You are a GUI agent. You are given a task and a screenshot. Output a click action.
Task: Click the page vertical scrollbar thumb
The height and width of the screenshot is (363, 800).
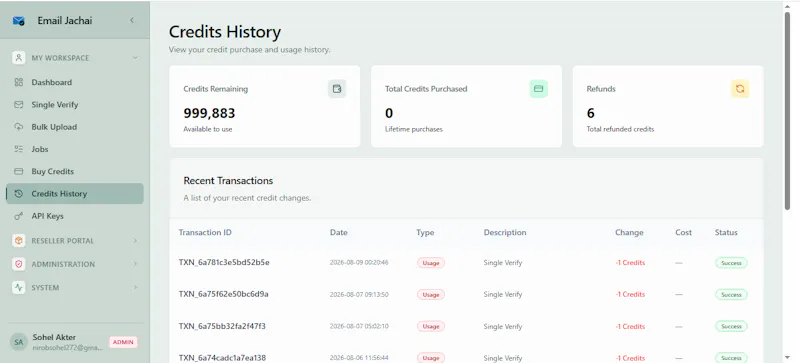787,111
